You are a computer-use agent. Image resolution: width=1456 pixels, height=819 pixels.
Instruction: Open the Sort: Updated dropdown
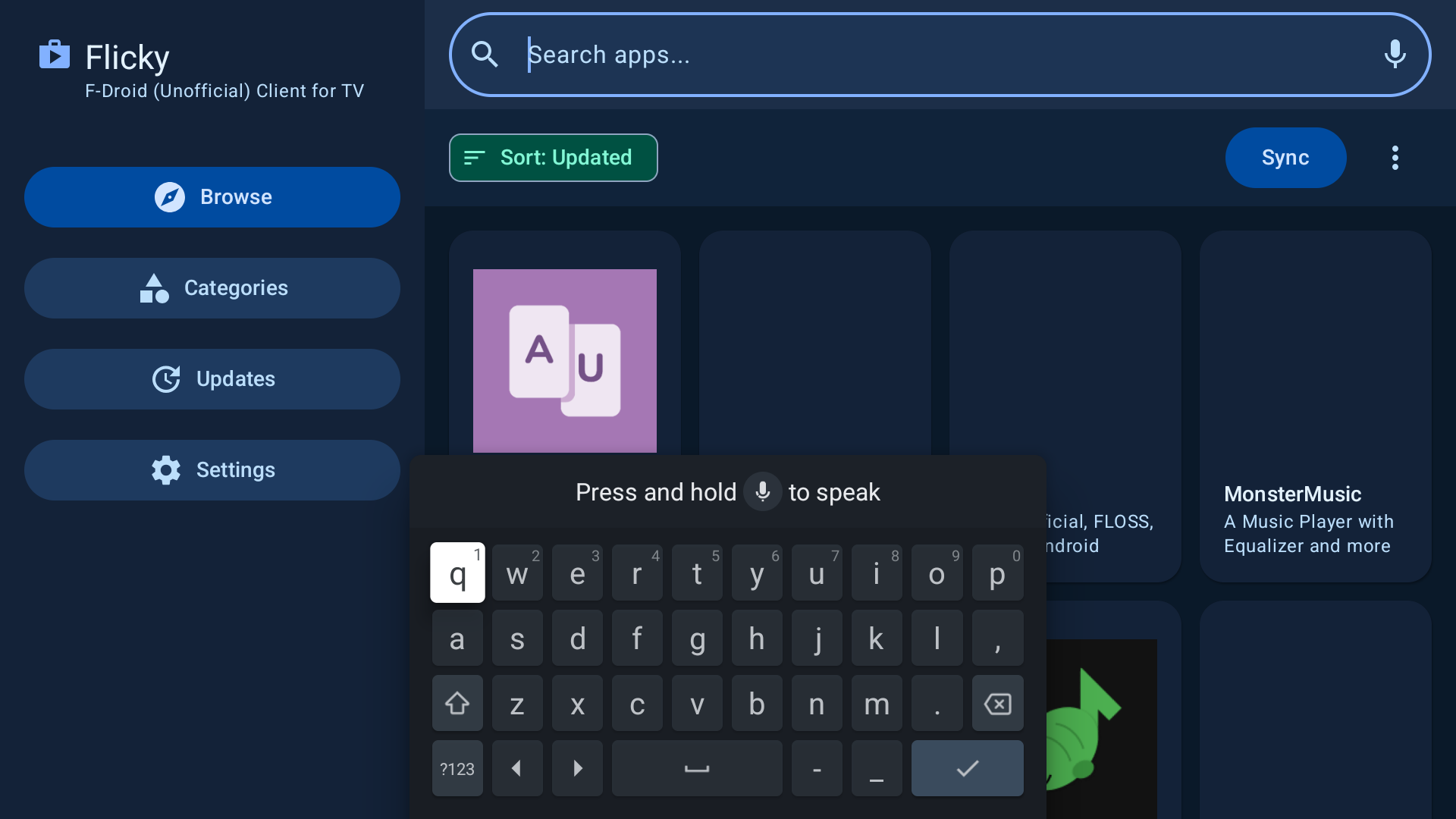pyautogui.click(x=553, y=158)
